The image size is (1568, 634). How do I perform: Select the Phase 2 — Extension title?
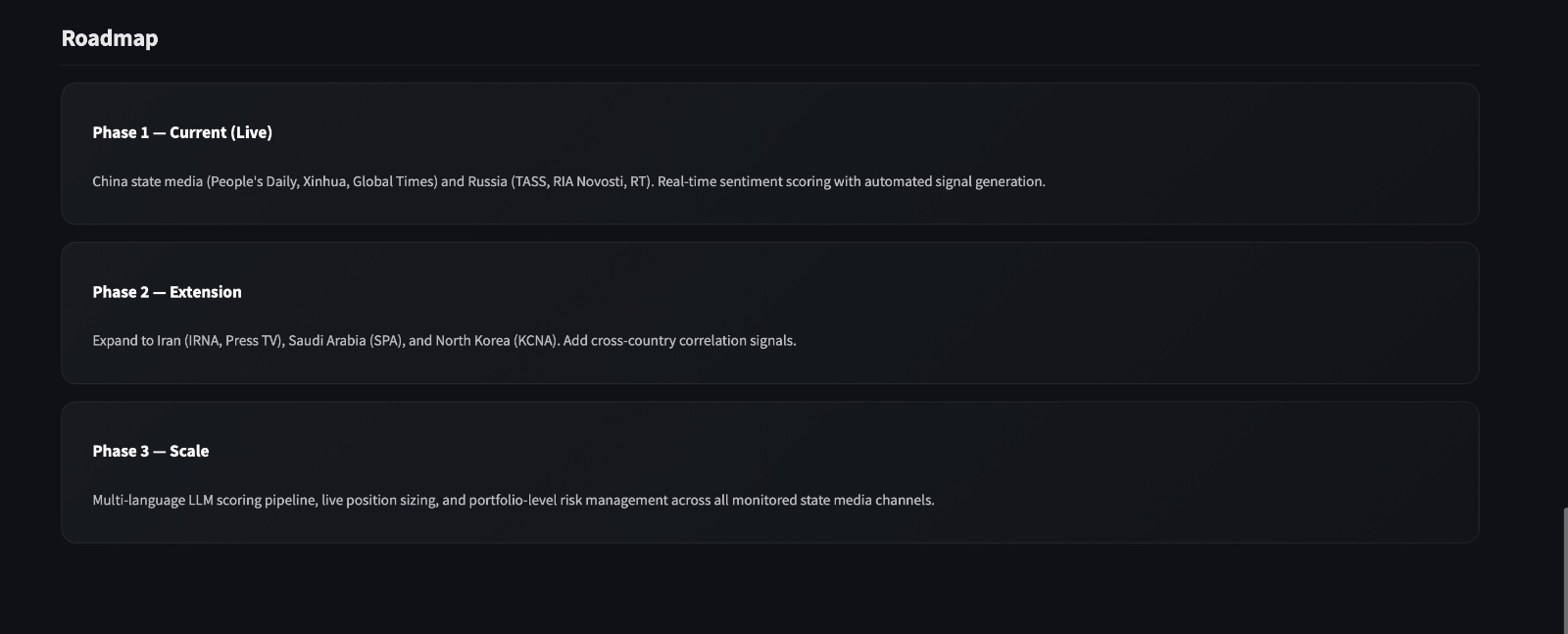[167, 292]
